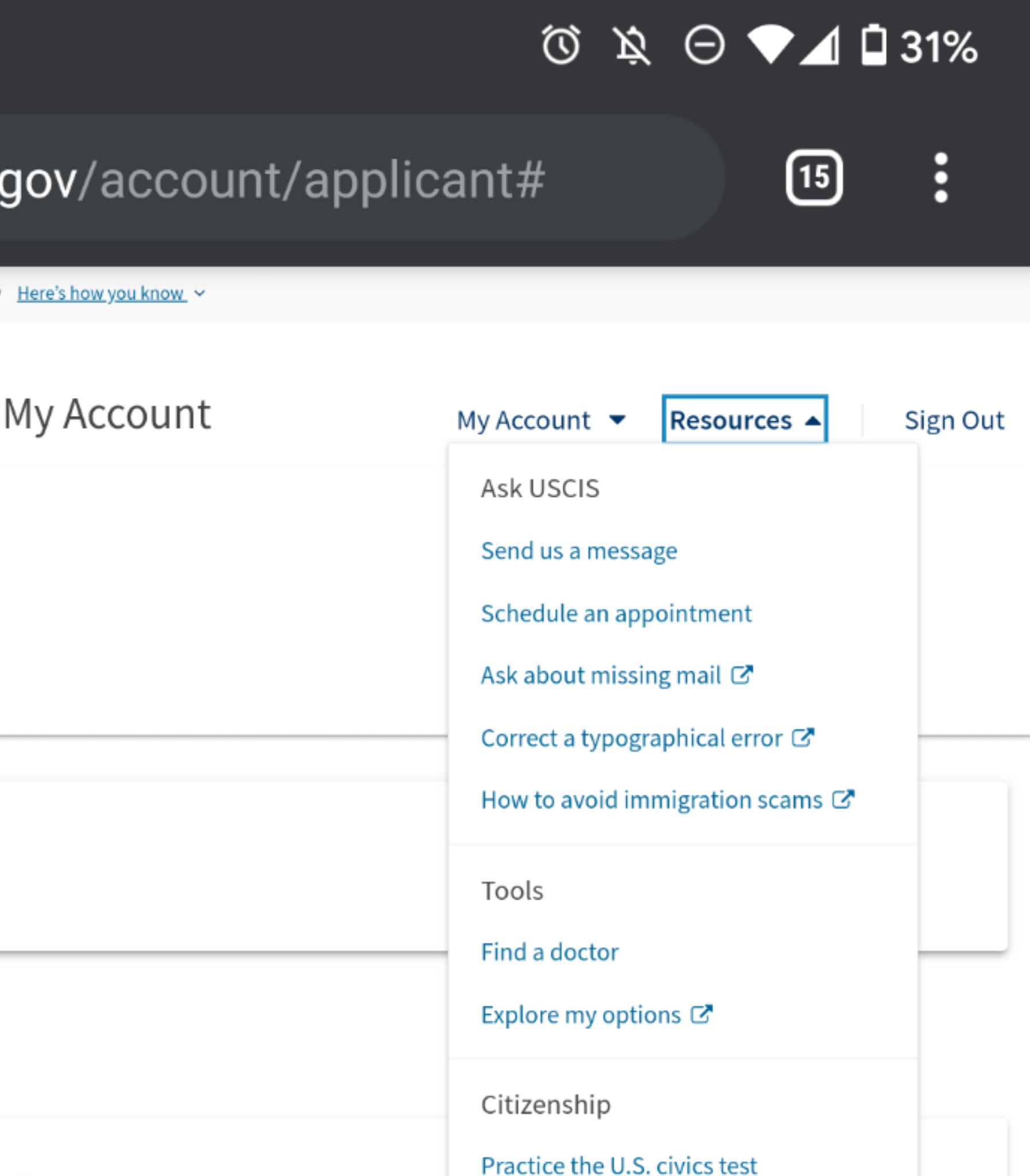The image size is (1030, 1176).
Task: Open the browser tab switcher showing 15
Action: pyautogui.click(x=814, y=177)
